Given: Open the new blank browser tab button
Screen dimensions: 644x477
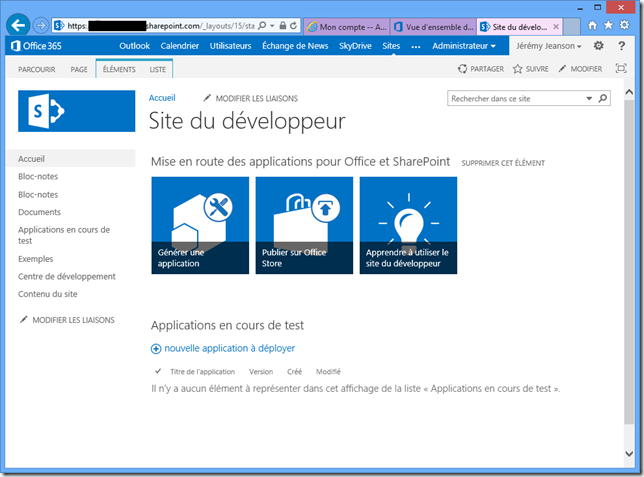Looking at the screenshot, I should [571, 26].
